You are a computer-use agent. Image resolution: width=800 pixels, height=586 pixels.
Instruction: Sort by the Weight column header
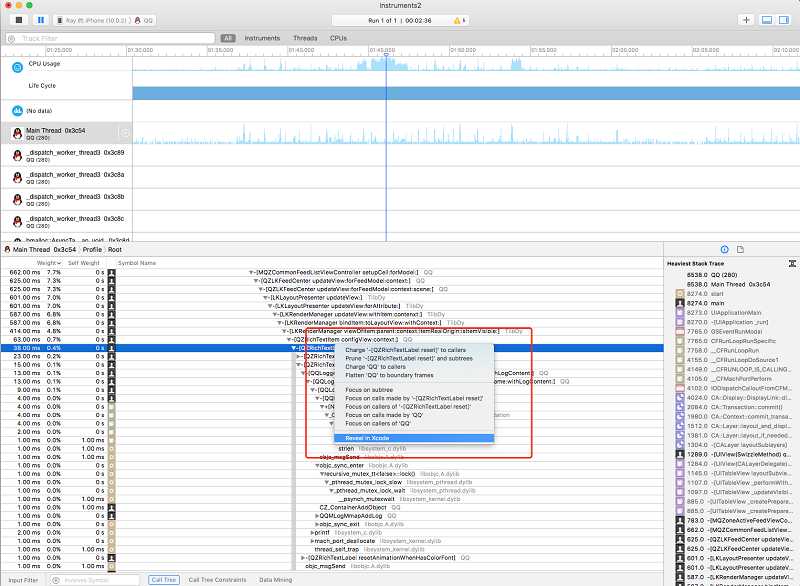(47, 263)
